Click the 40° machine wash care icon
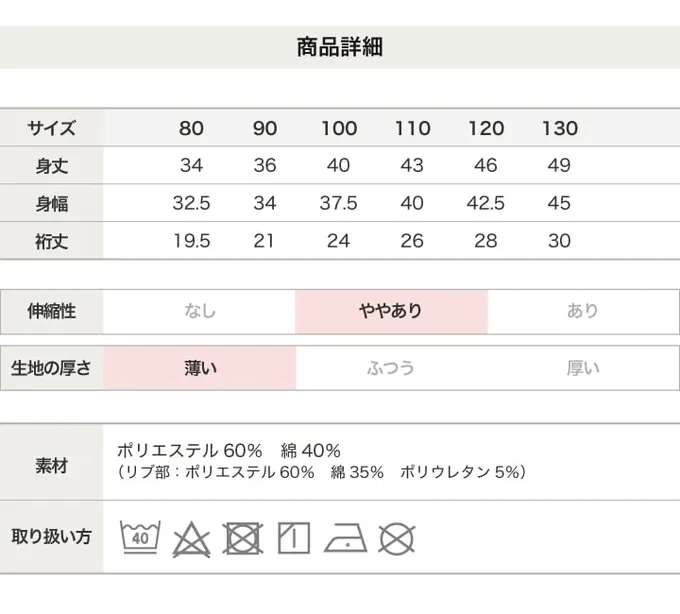The image size is (680, 614). pyautogui.click(x=141, y=538)
